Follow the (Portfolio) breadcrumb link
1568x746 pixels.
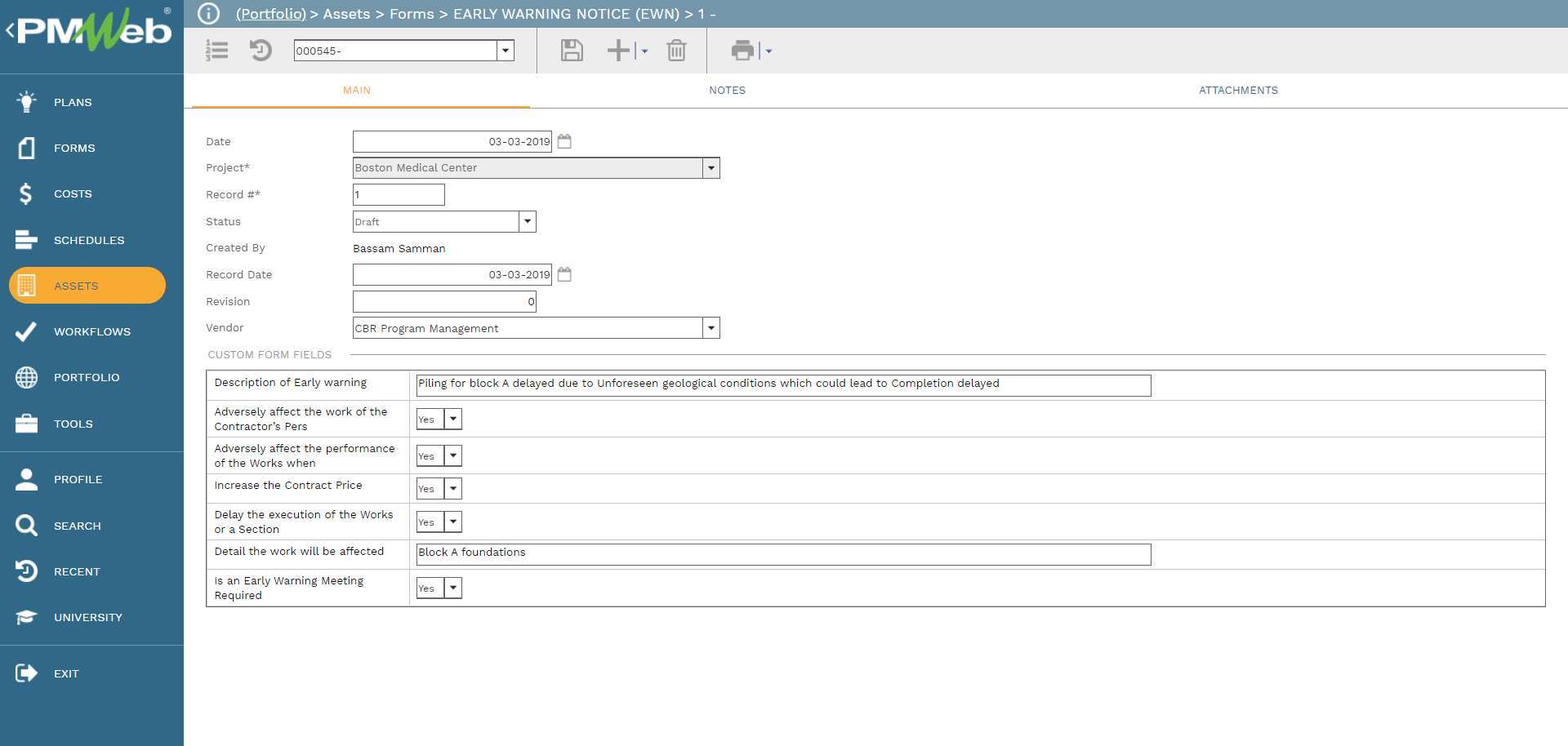271,14
